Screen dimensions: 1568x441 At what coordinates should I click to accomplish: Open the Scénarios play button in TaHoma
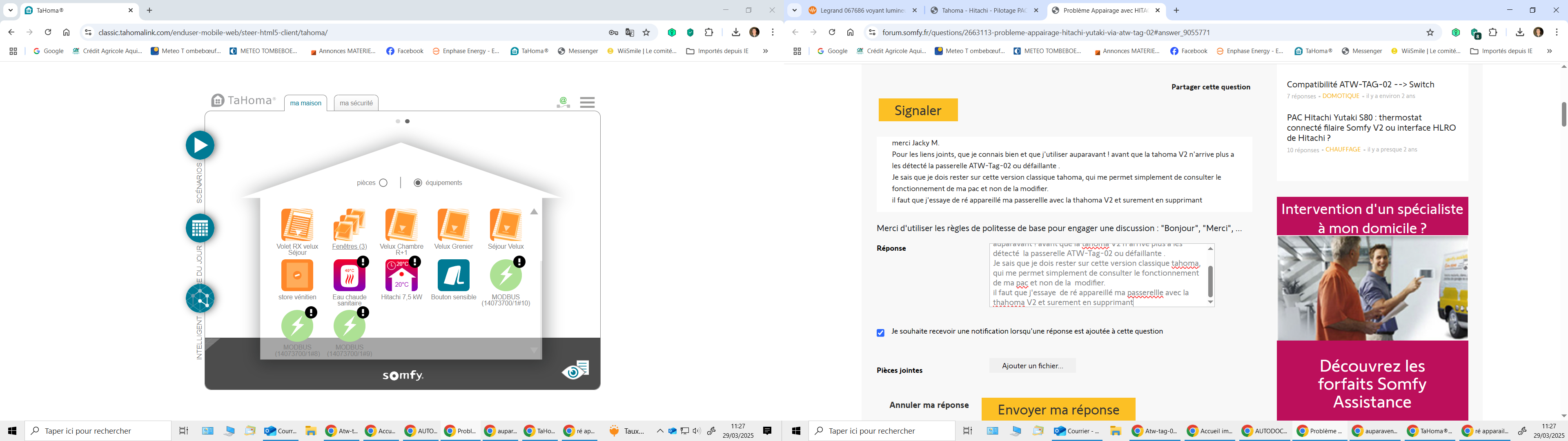pyautogui.click(x=200, y=145)
